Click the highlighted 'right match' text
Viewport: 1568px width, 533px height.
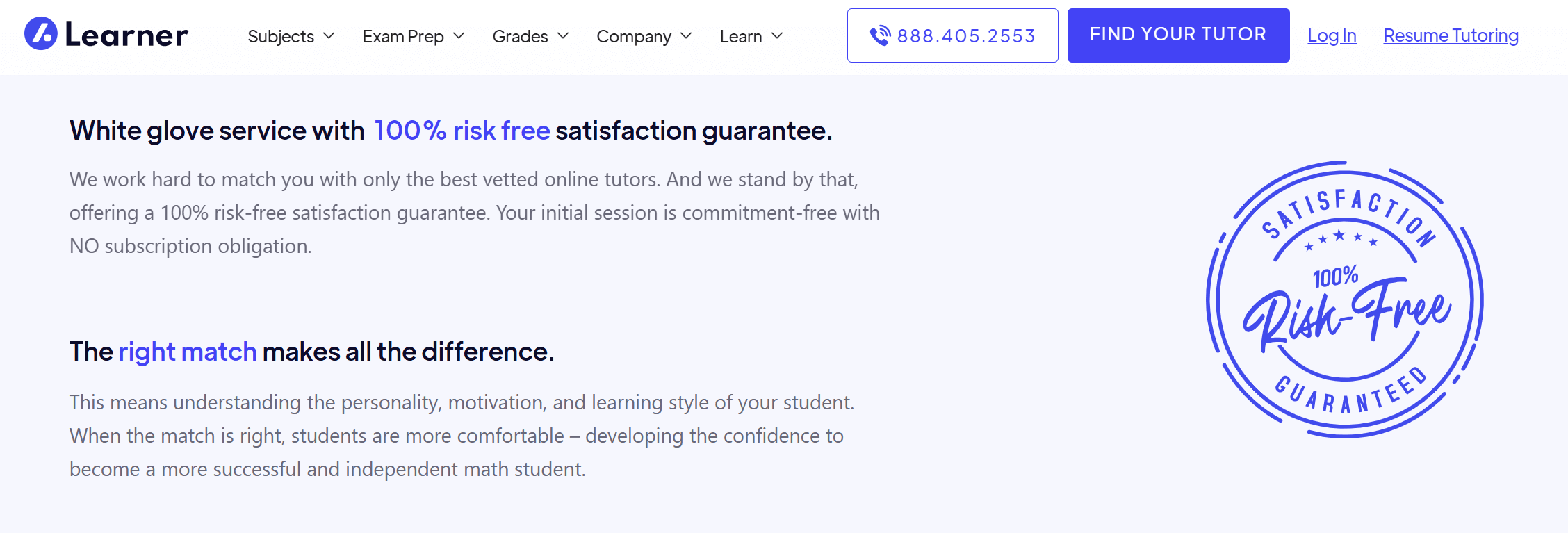click(x=188, y=352)
